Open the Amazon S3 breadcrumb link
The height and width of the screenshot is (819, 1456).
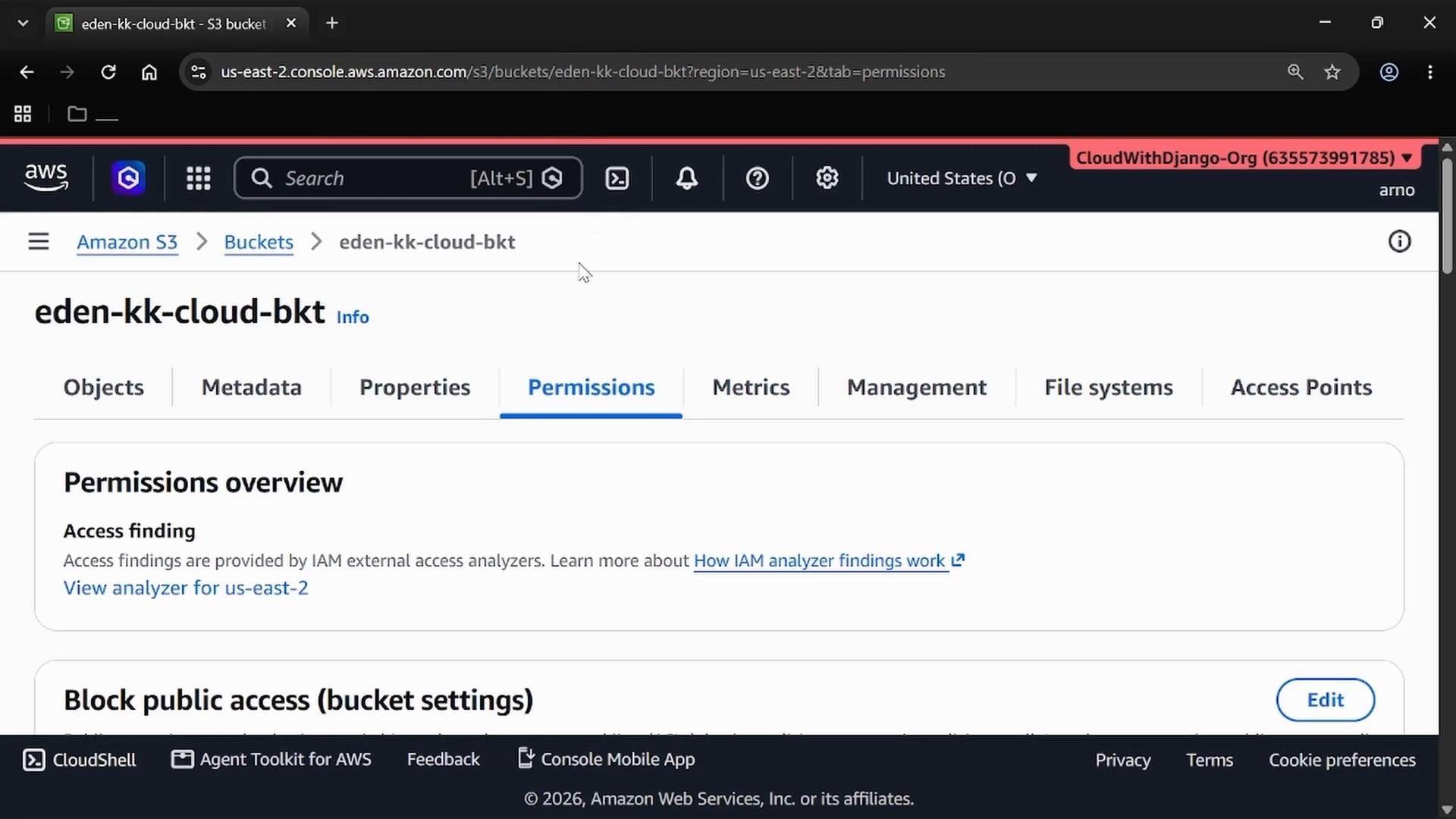click(x=127, y=243)
